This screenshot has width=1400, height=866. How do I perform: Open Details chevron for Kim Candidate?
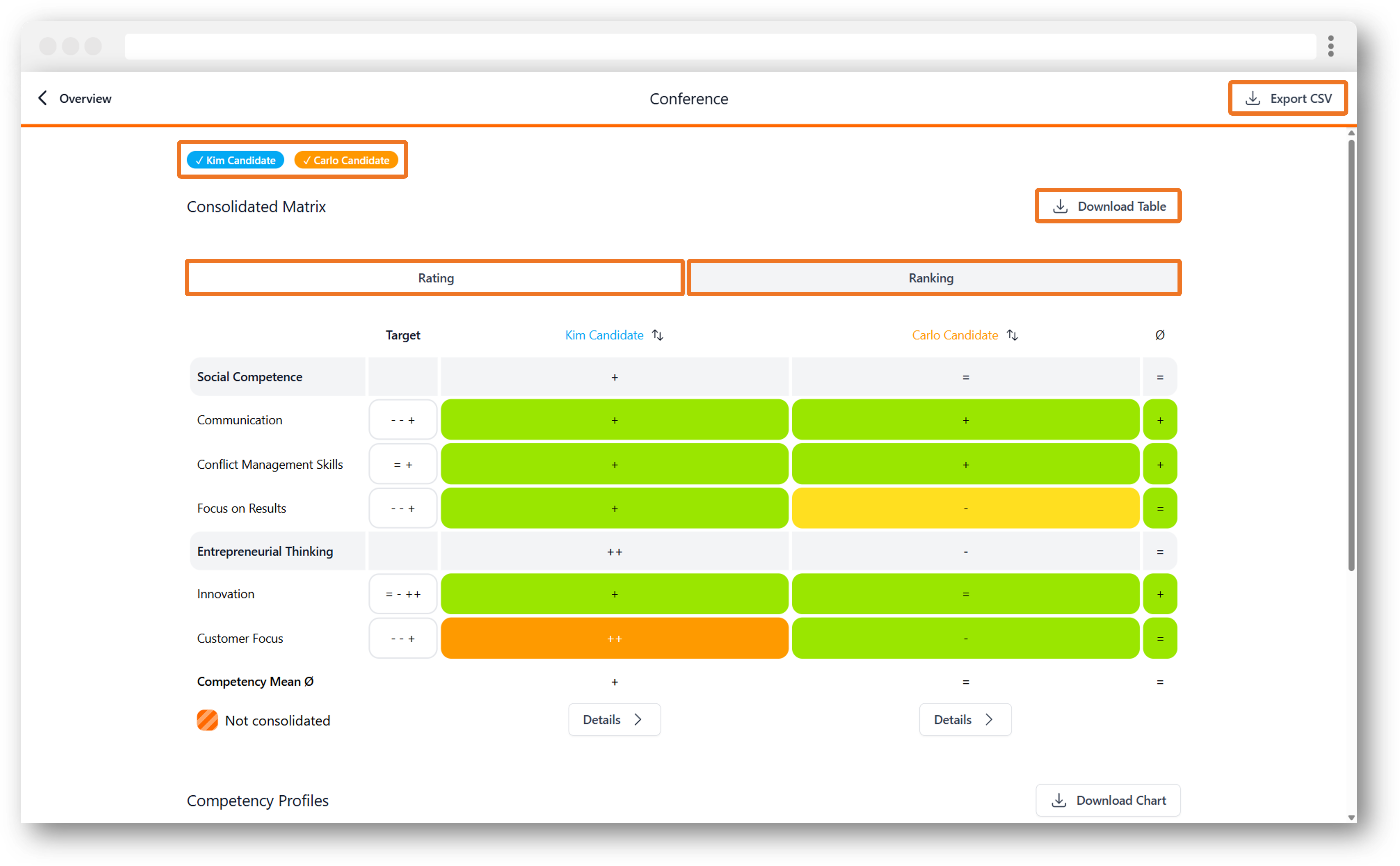[x=638, y=719]
